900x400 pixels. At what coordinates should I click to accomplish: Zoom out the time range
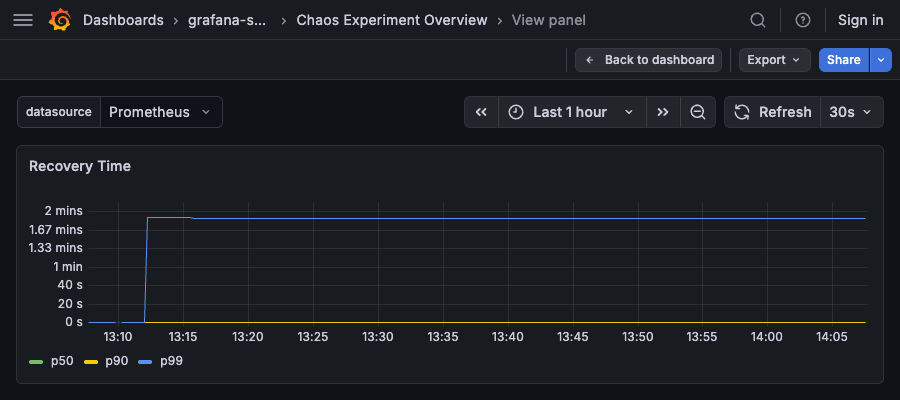pyautogui.click(x=697, y=112)
